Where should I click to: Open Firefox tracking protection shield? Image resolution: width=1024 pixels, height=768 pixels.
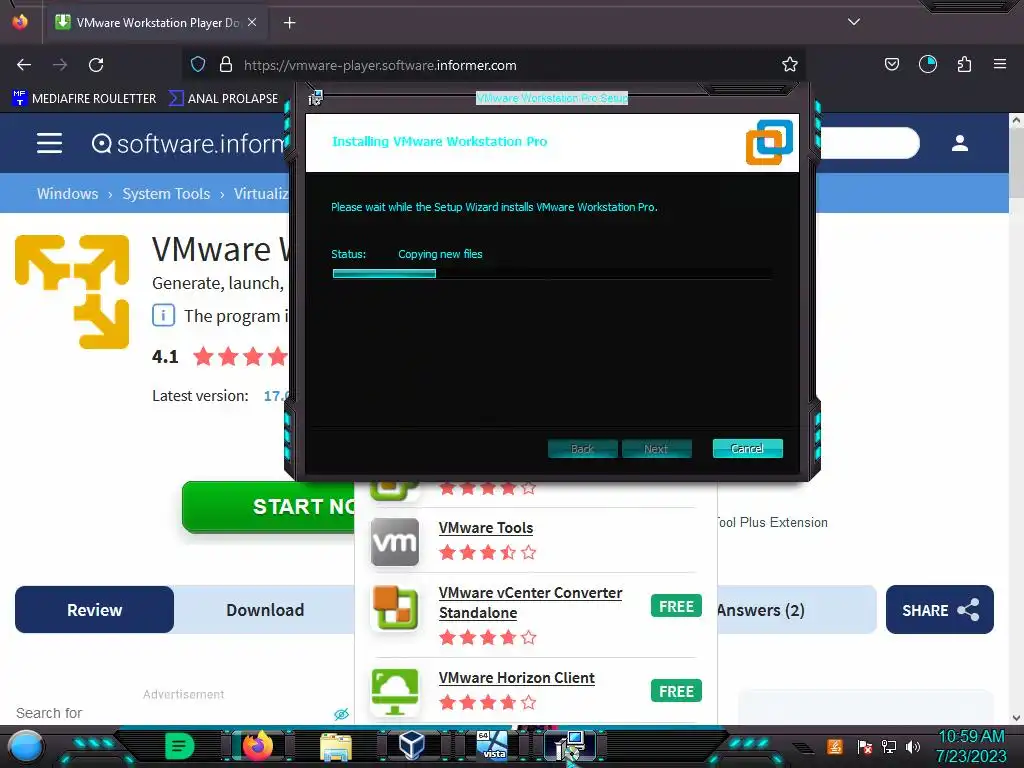click(x=198, y=65)
